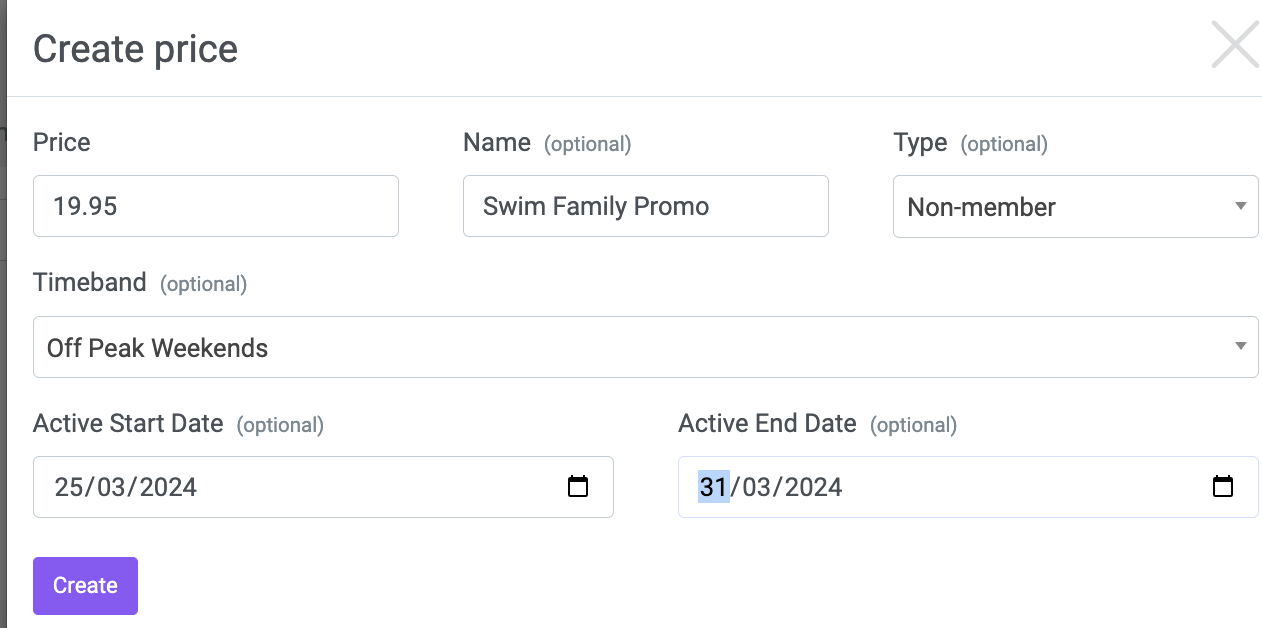Click the Timeband field label
This screenshot has height=628, width=1262.
coord(90,282)
